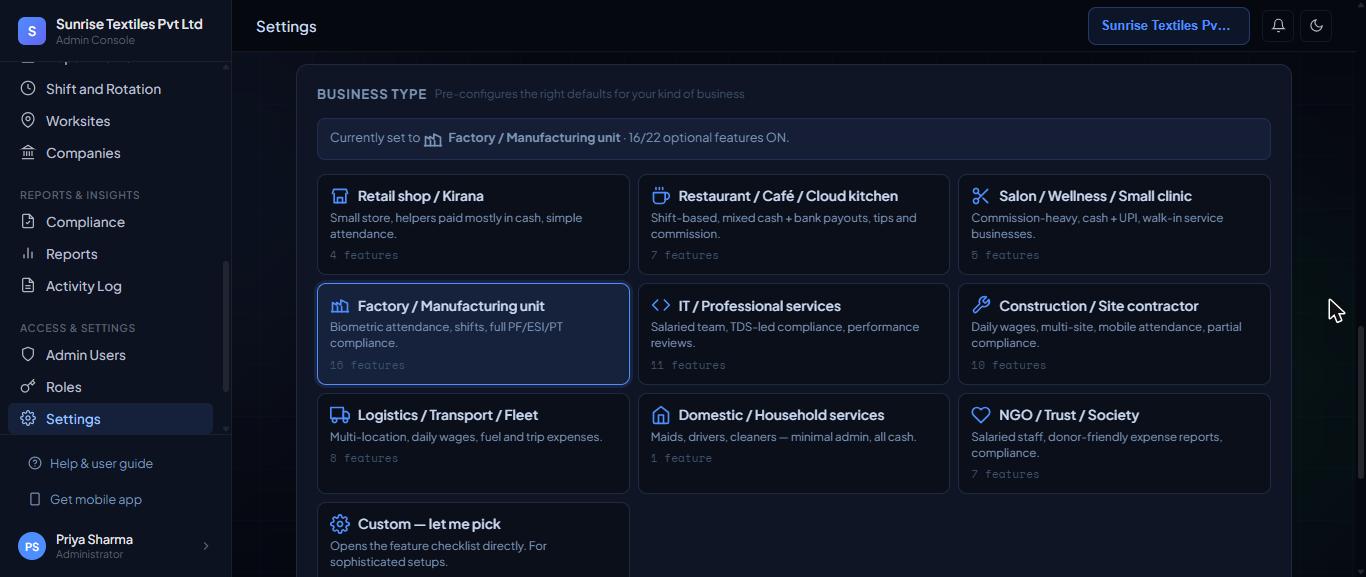Select the Factory / Manufacturing unit card
Viewport: 1366px width, 577px height.
click(473, 334)
